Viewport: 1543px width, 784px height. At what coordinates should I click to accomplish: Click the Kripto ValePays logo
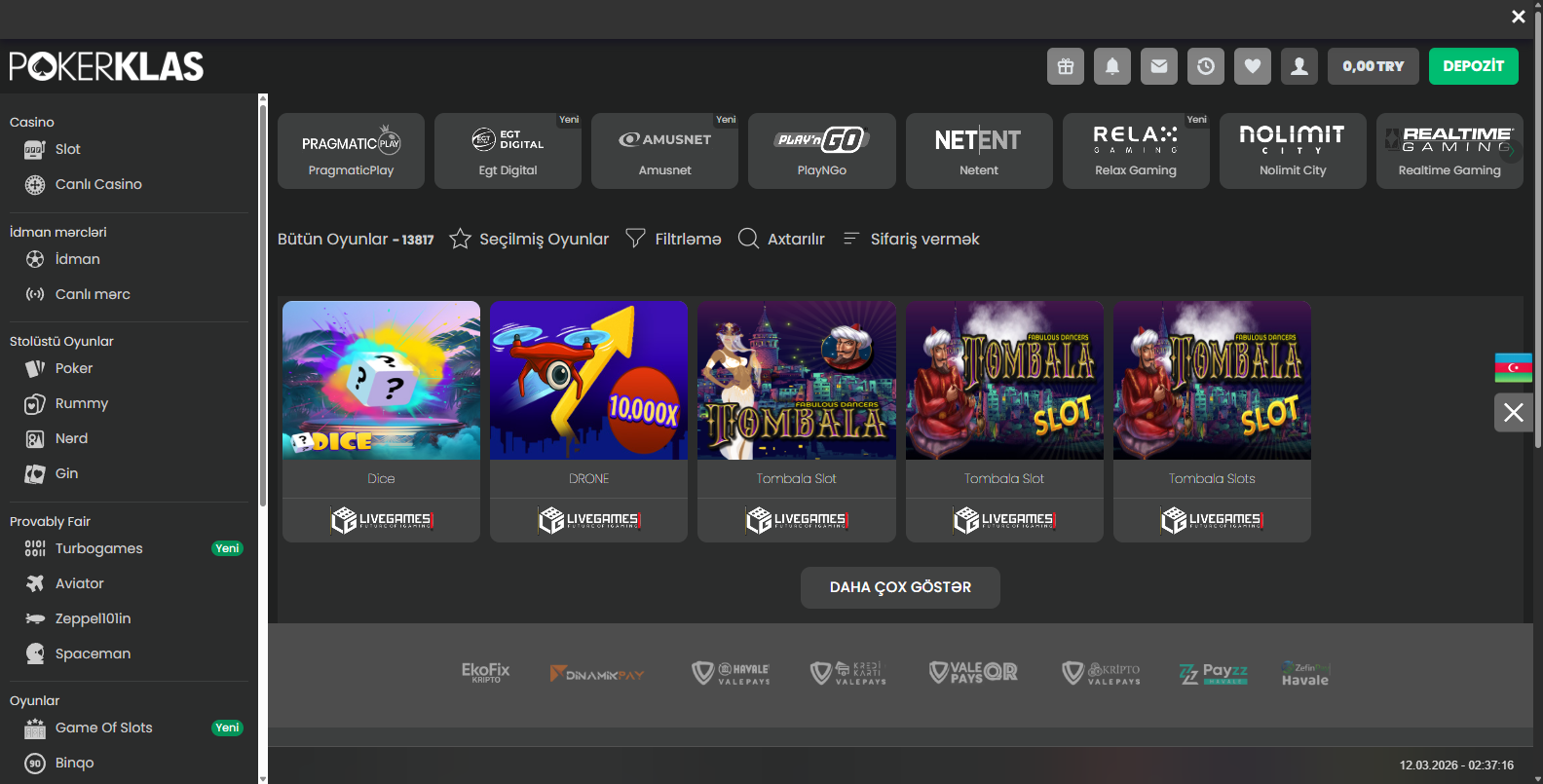1101,673
